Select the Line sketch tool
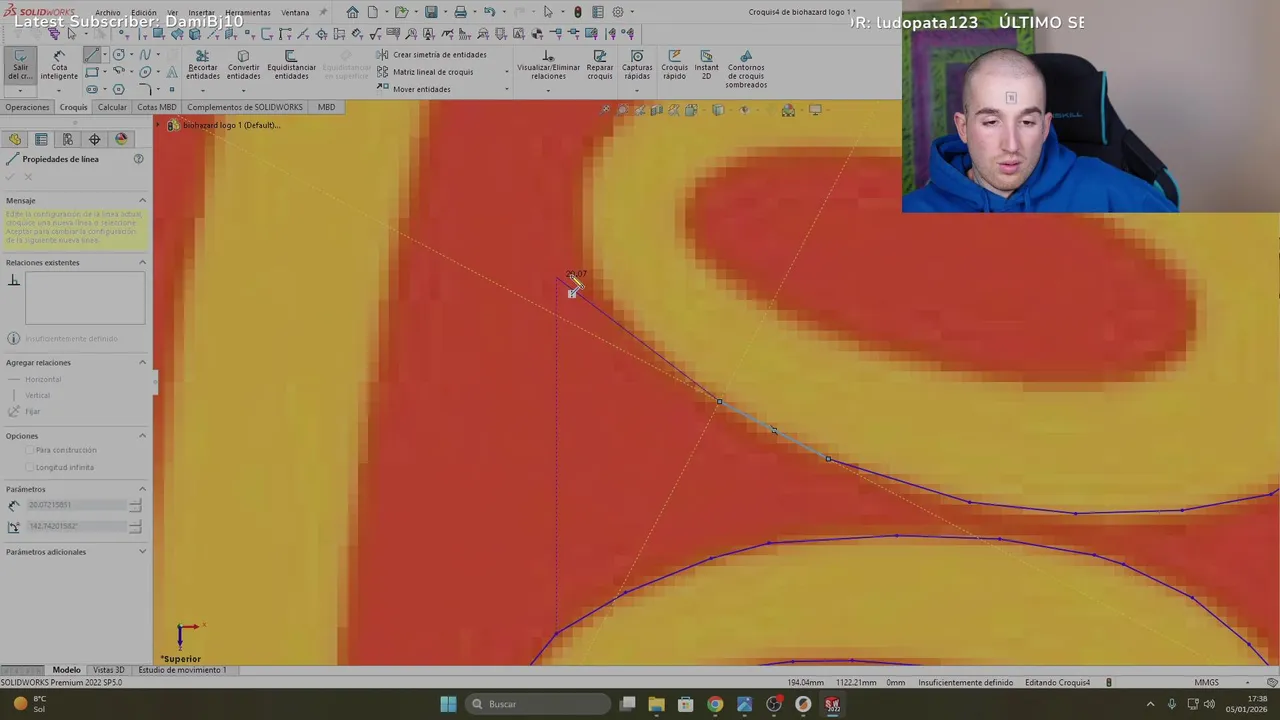Image resolution: width=1280 pixels, height=720 pixels. [x=92, y=55]
